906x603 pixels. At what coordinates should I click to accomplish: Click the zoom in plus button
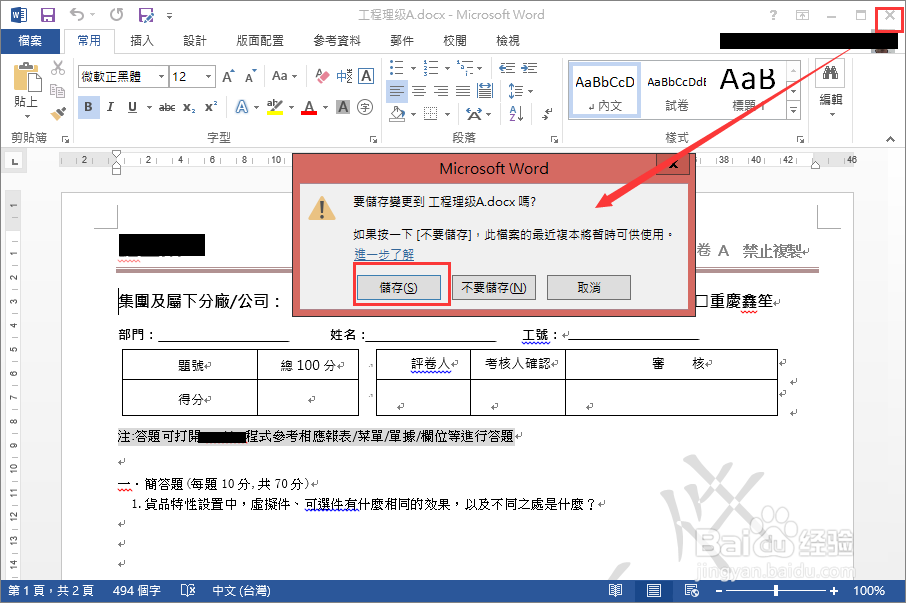coord(834,590)
